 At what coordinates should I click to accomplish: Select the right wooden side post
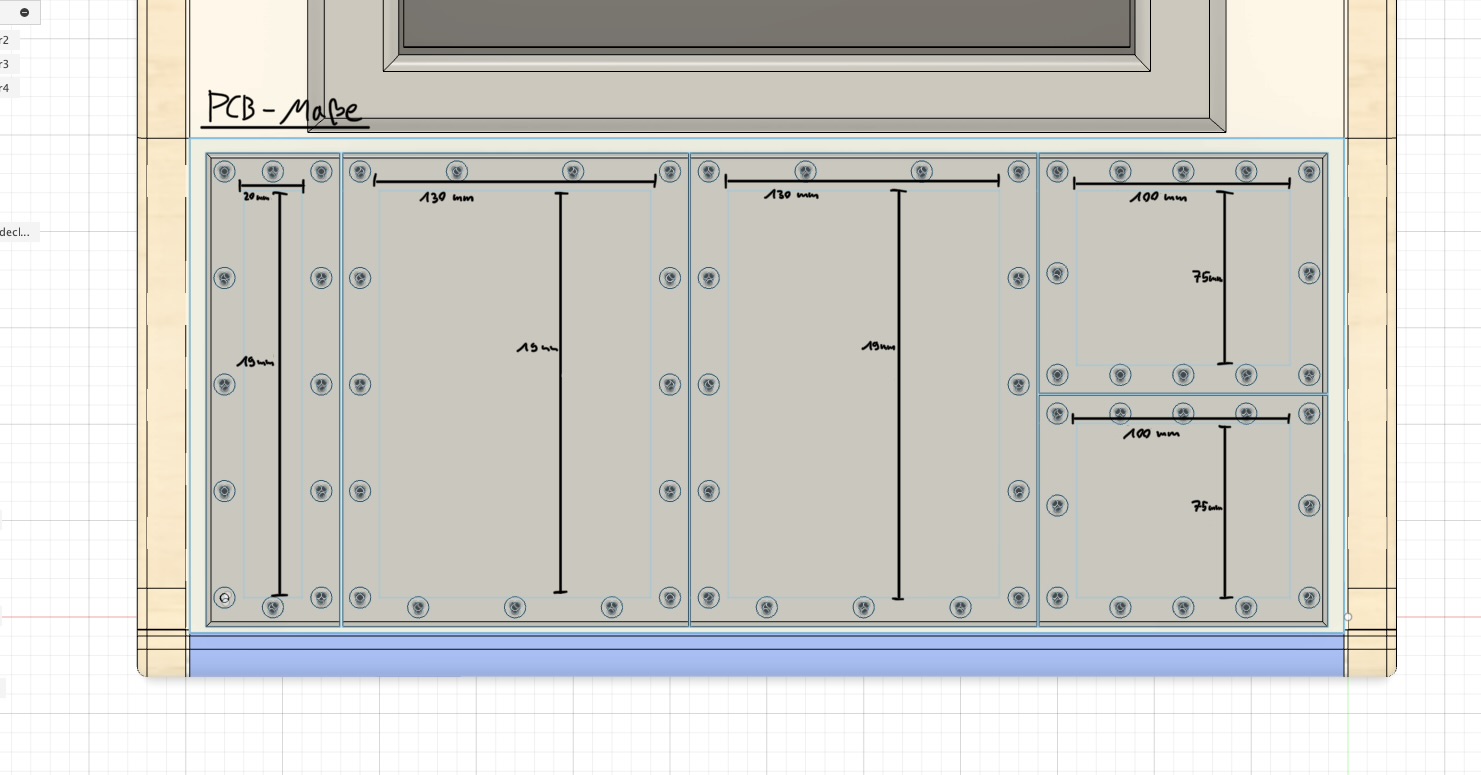[1371, 380]
